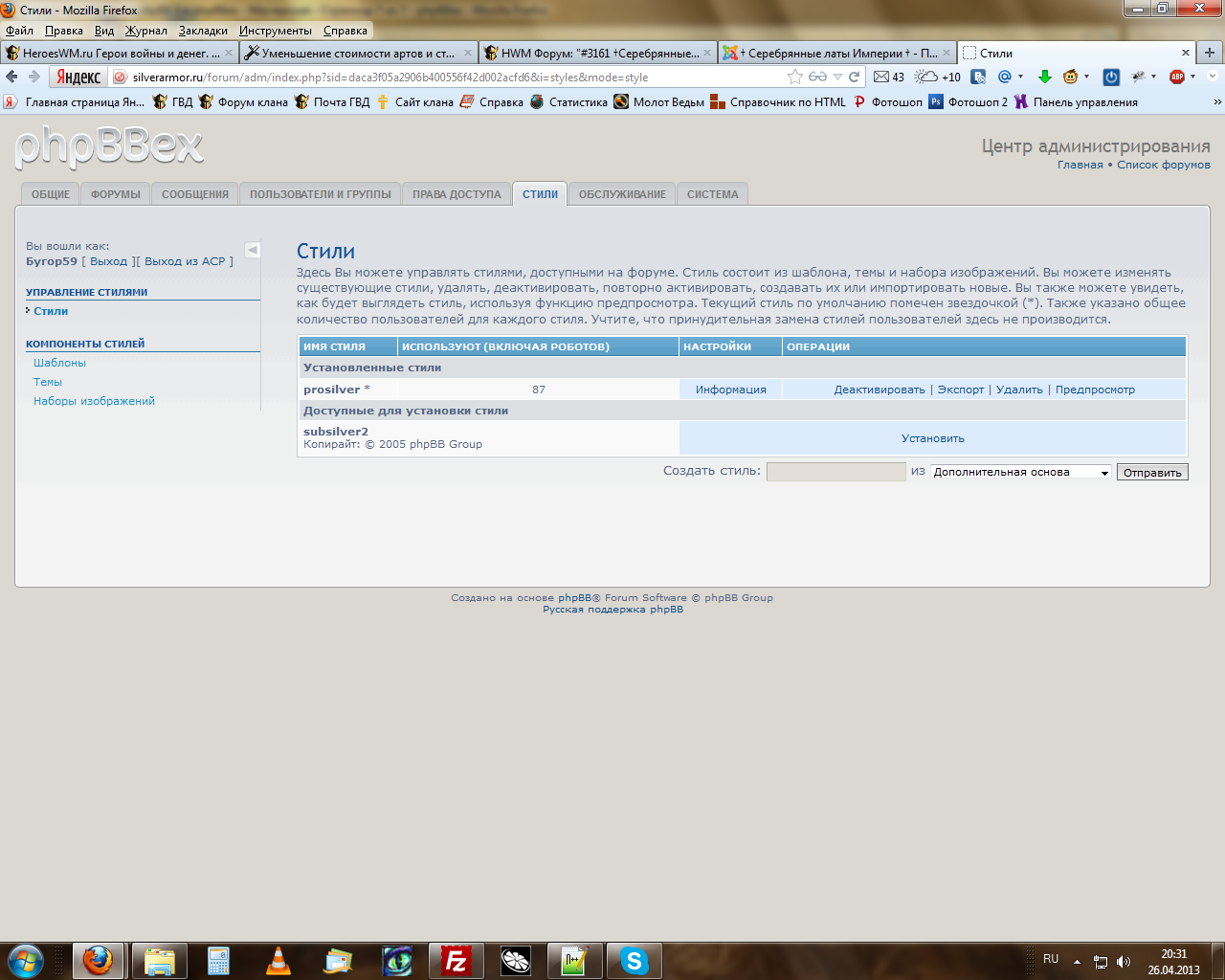Switch to the Права доступа tab

coord(457,194)
